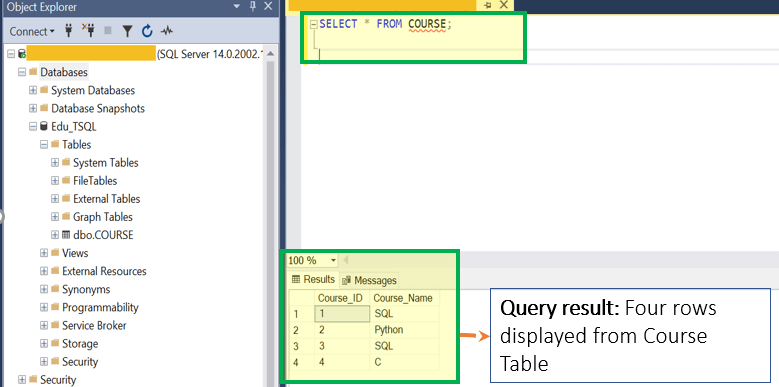
Task: Click the Disconnect plug icon in toolbar
Action: coord(88,31)
